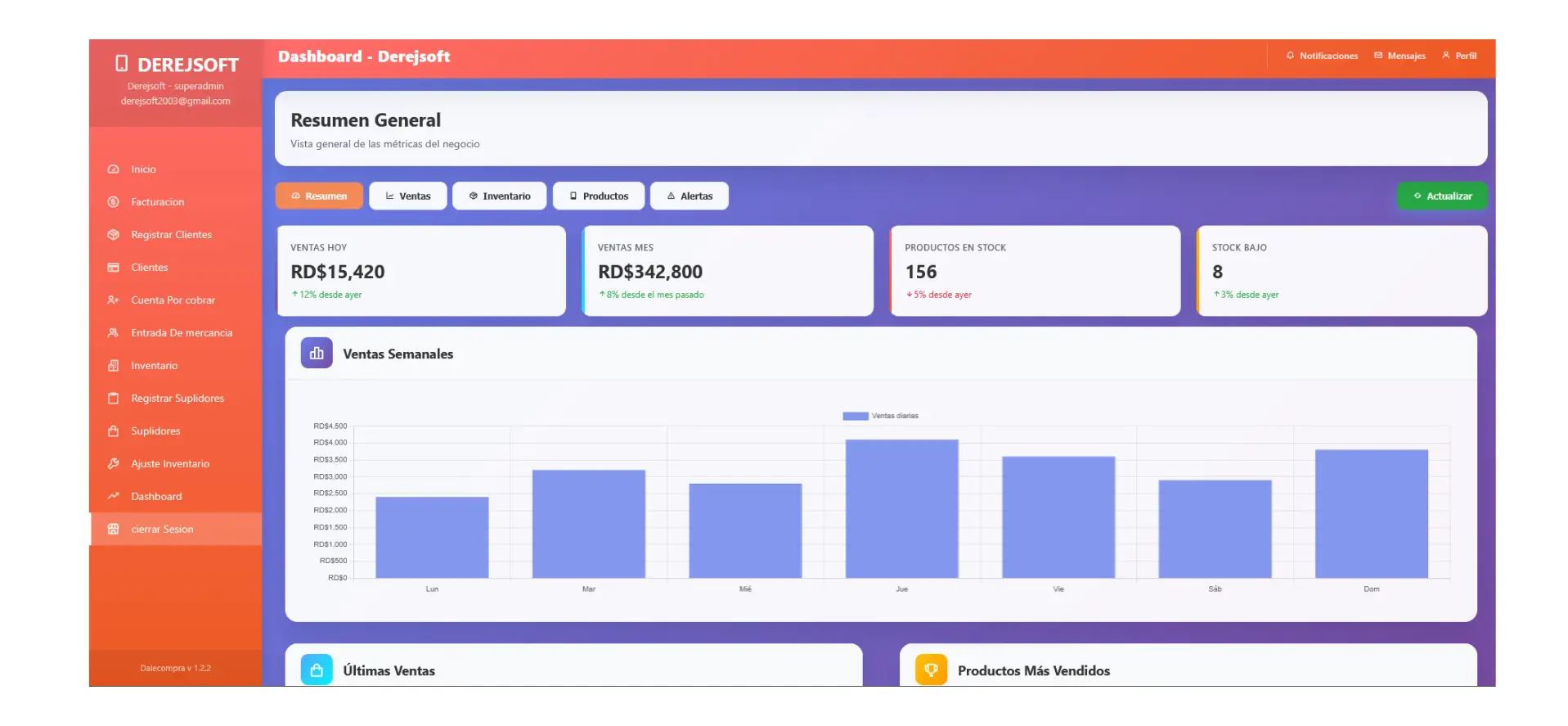This screenshot has width=1568, height=726.
Task: Click the Últimas Ventas shopping bag icon
Action: pyautogui.click(x=317, y=670)
